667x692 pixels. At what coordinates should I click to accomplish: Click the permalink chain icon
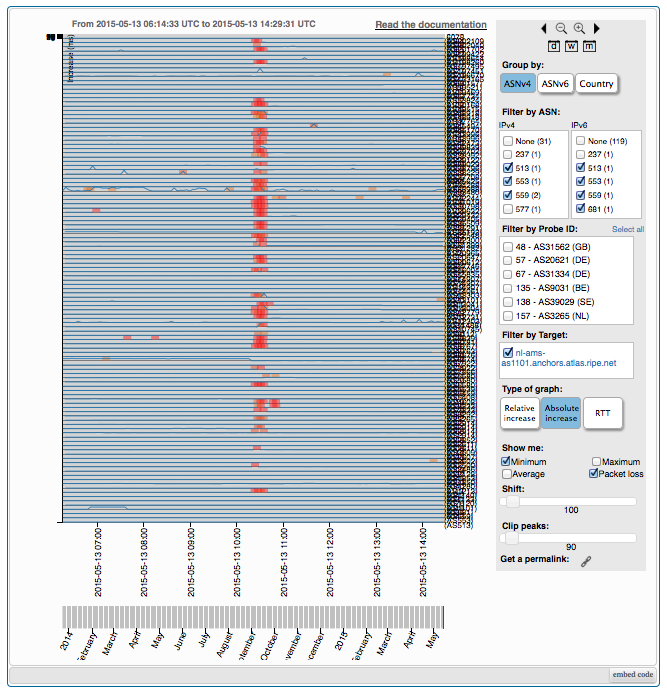586,561
